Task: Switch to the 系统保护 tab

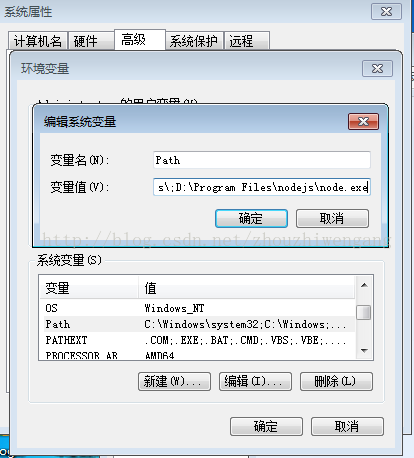Action: click(194, 41)
